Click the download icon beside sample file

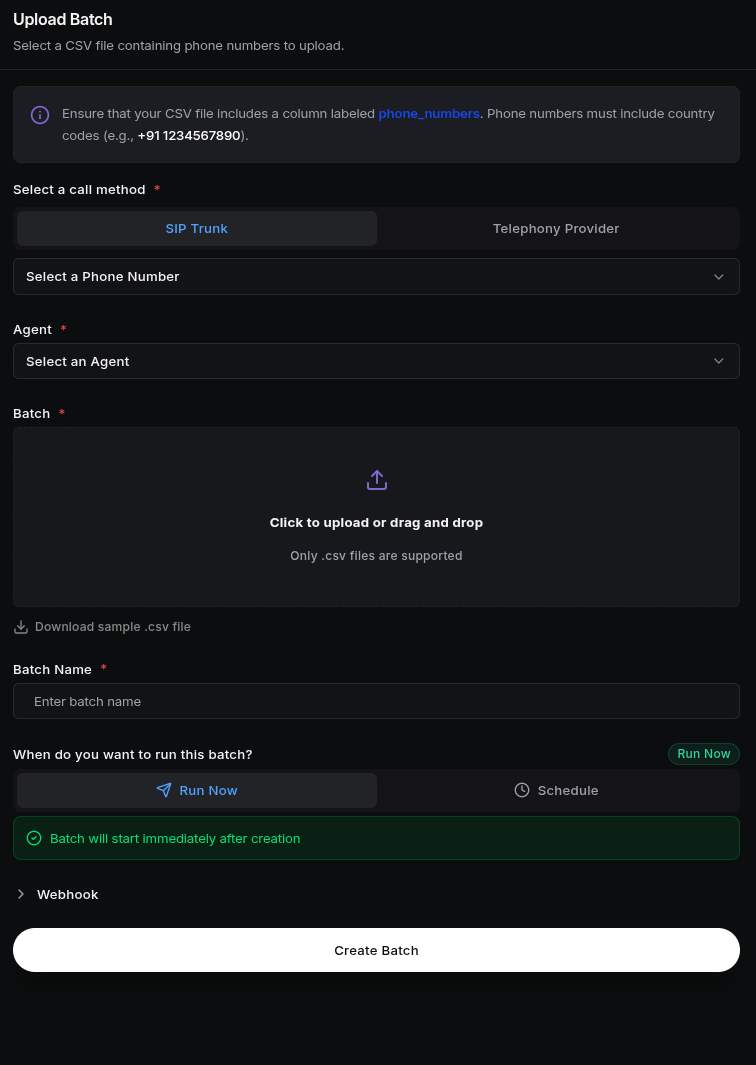coord(21,627)
